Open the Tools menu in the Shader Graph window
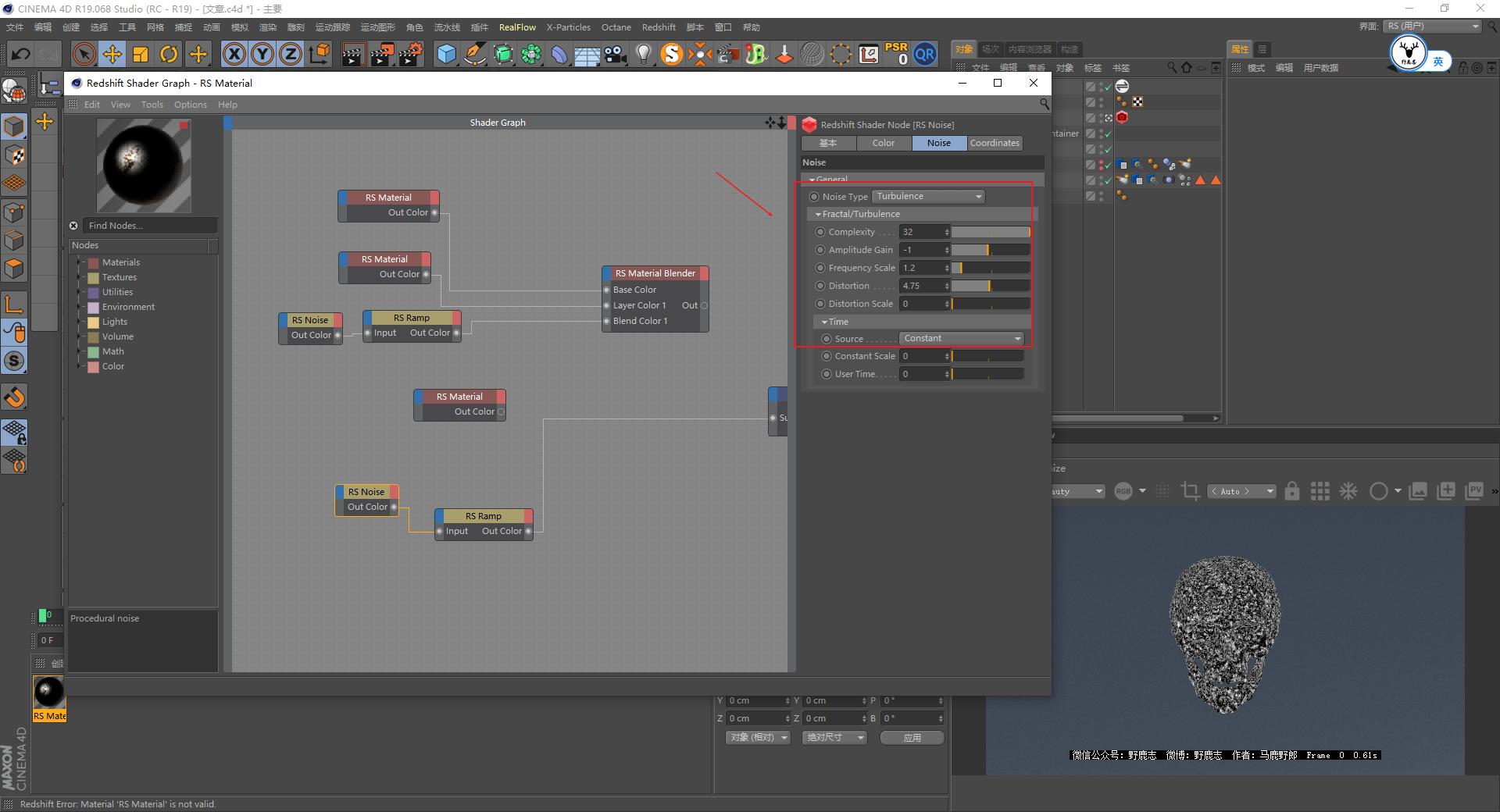The height and width of the screenshot is (812, 1500). click(152, 104)
